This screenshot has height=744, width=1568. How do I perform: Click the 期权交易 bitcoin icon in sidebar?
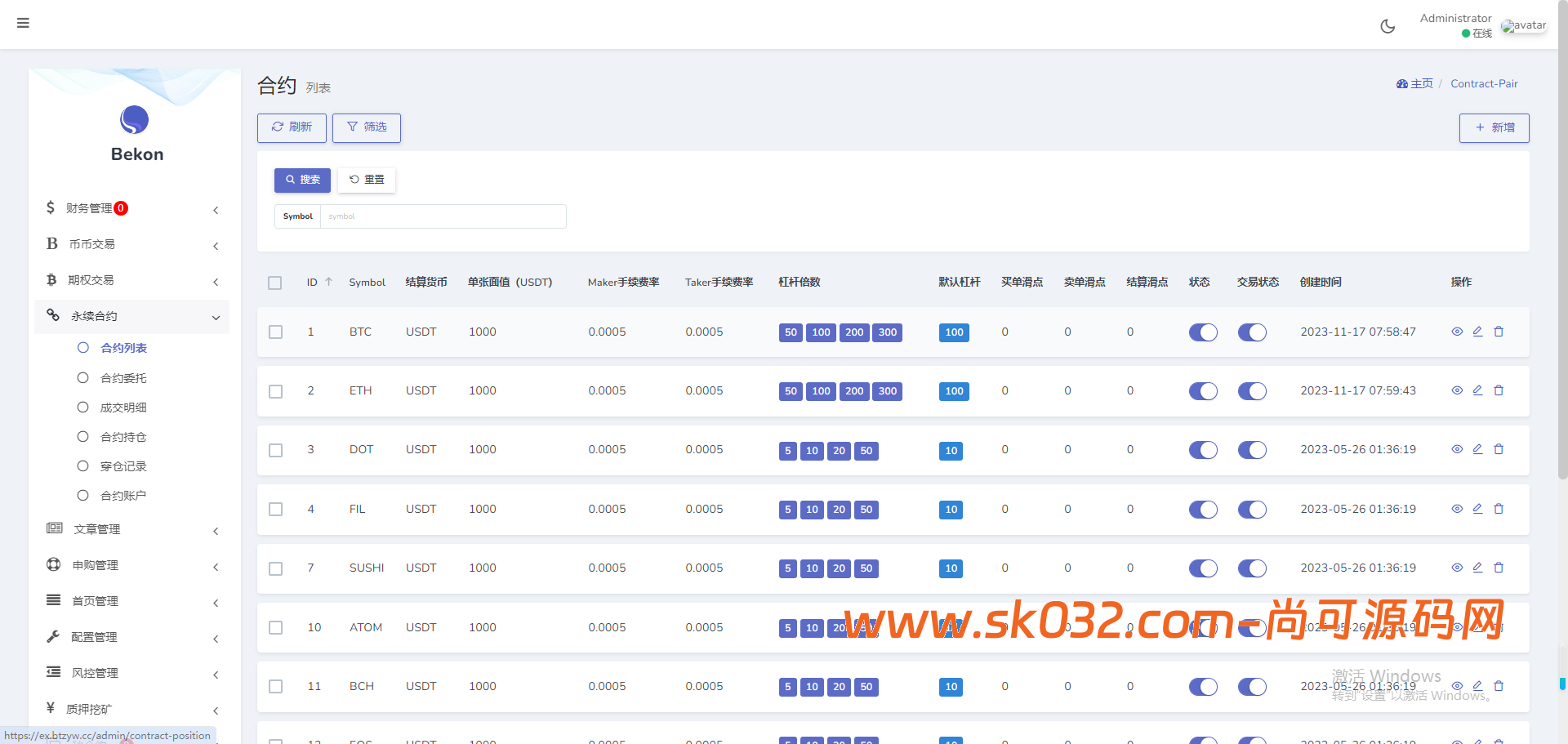click(51, 280)
